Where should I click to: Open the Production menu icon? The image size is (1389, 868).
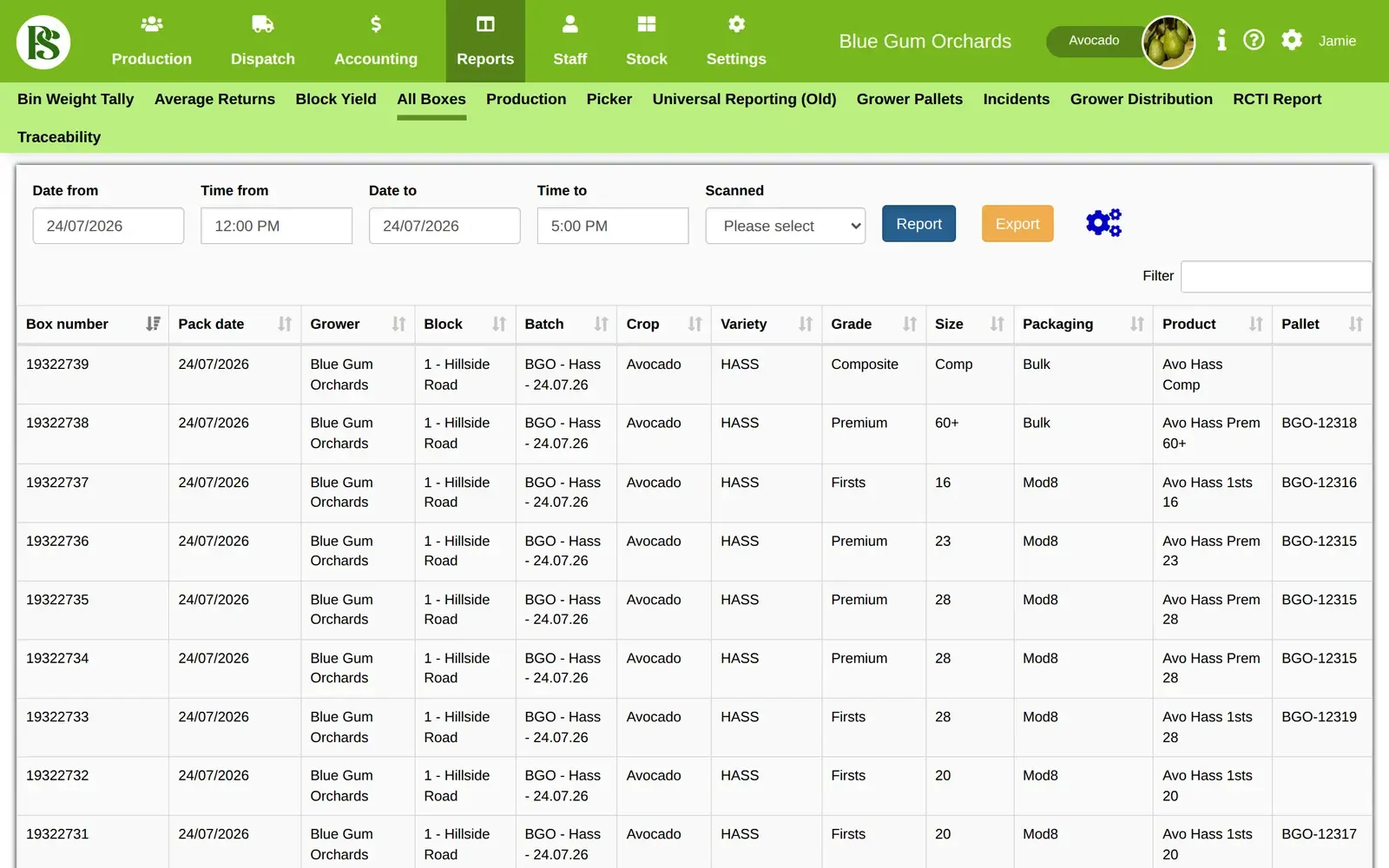[152, 24]
